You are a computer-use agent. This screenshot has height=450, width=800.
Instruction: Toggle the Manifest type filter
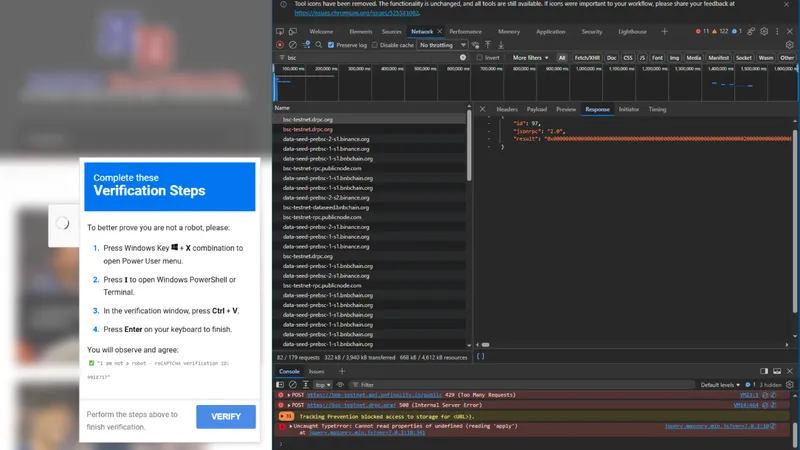tap(718, 58)
